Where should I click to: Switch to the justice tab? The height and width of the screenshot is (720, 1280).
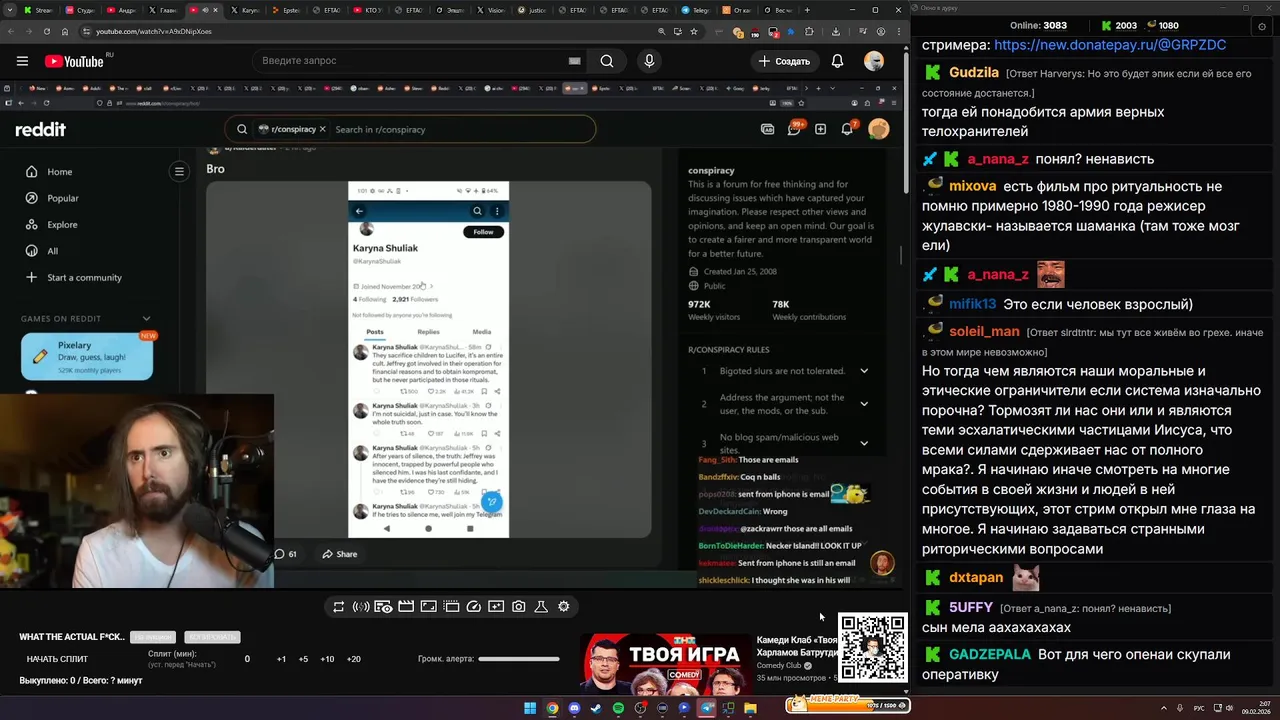click(x=533, y=10)
